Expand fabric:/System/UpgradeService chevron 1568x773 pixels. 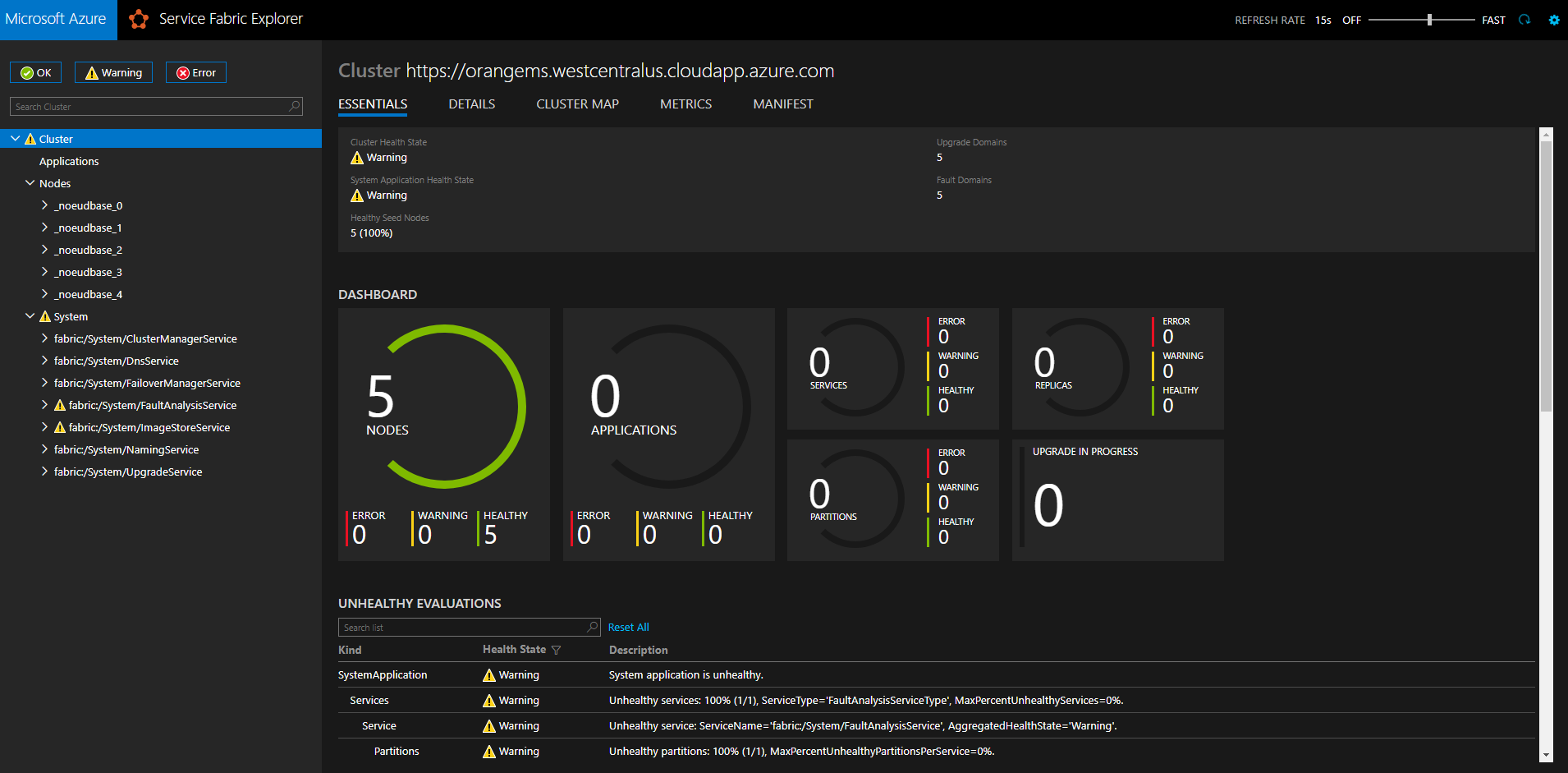[x=44, y=472]
